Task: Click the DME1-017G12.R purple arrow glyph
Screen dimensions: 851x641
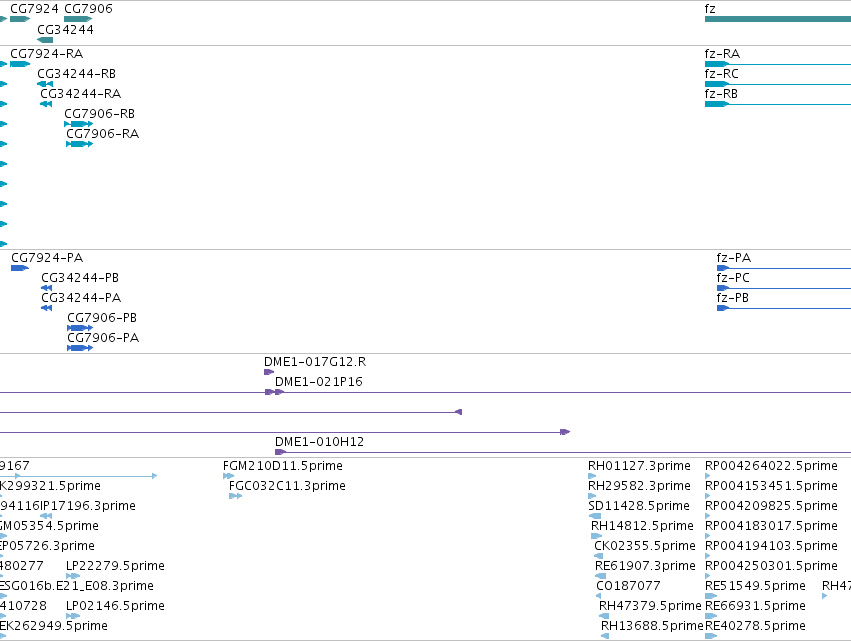Action: pyautogui.click(x=269, y=372)
